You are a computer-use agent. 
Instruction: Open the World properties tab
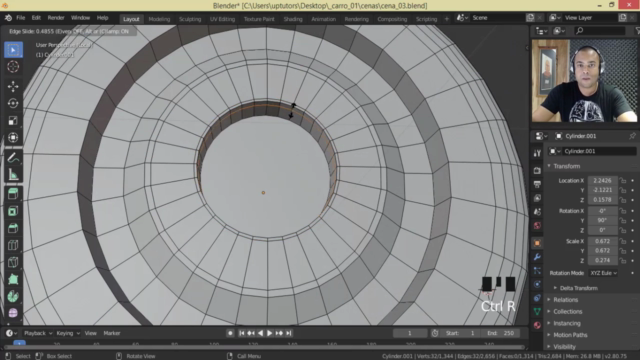pos(537,226)
